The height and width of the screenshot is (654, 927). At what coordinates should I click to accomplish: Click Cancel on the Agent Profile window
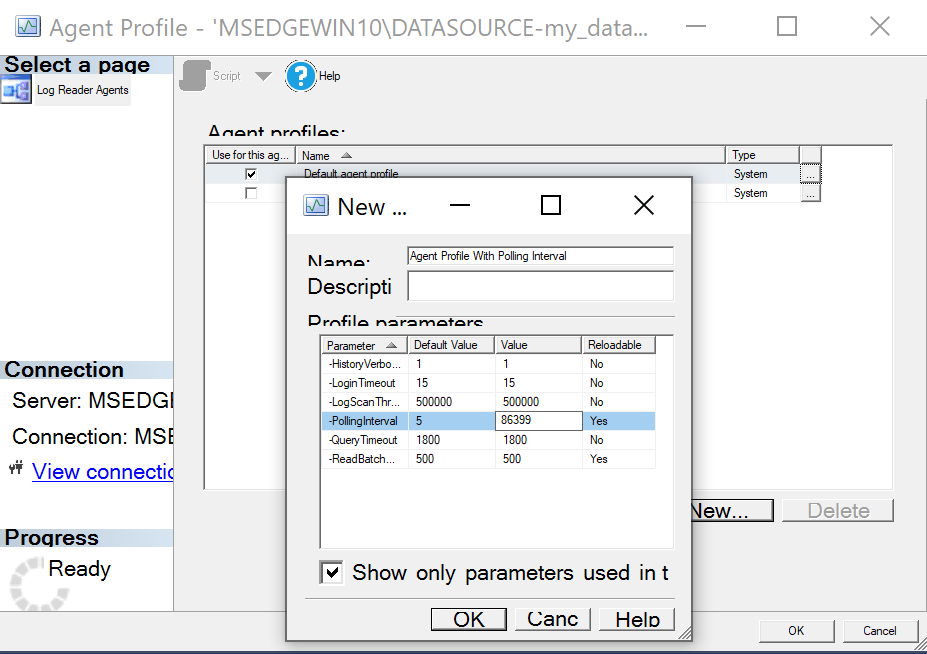tap(878, 630)
